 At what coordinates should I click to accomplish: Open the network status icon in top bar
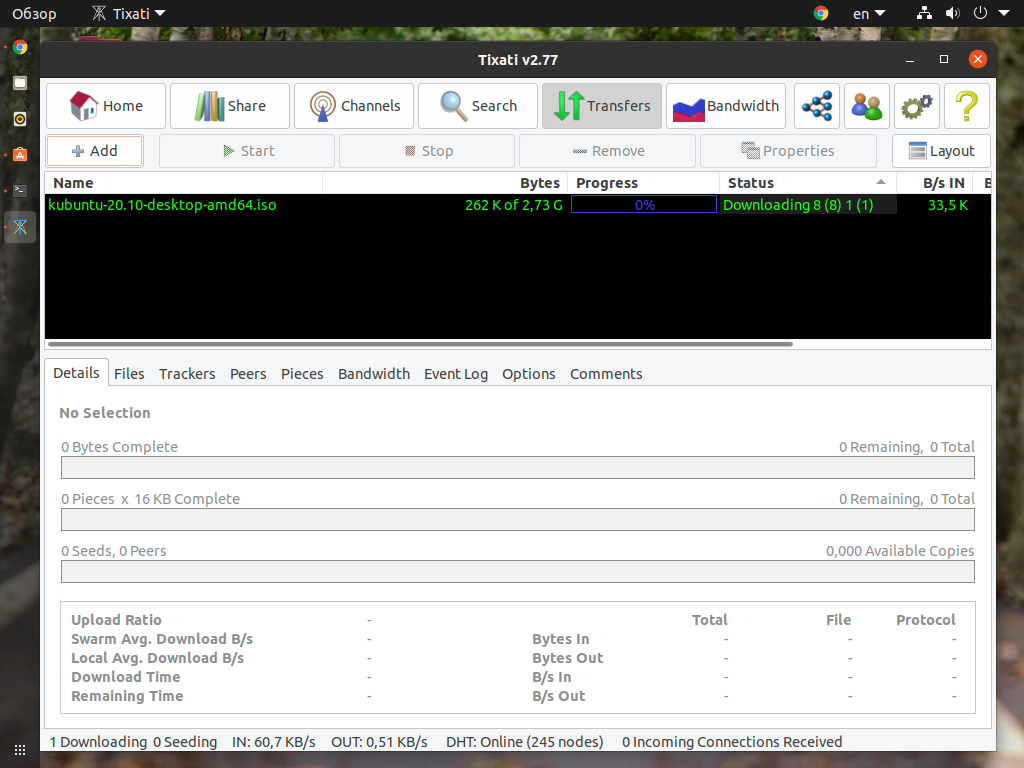924,13
